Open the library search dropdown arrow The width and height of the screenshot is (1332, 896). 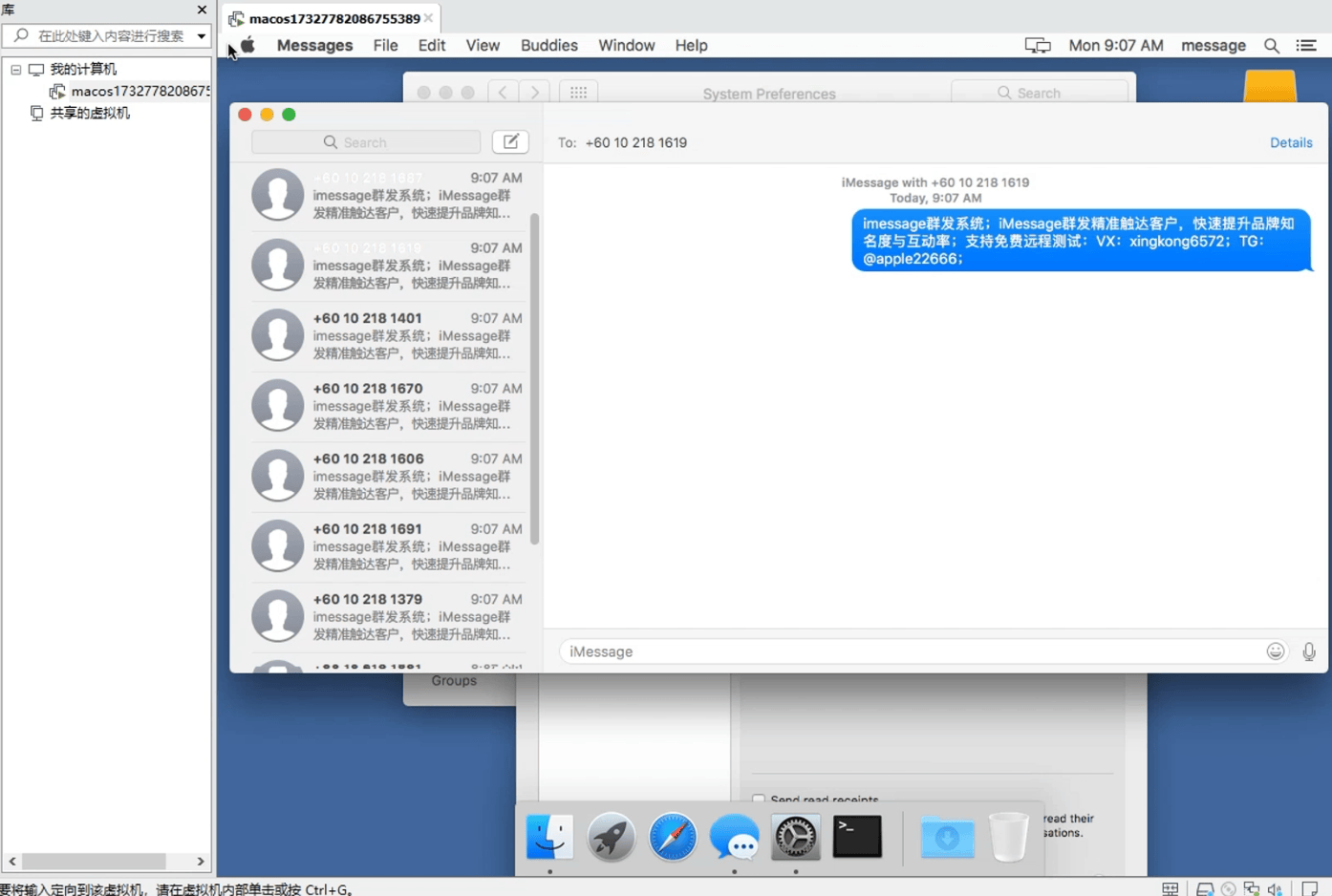[x=202, y=36]
